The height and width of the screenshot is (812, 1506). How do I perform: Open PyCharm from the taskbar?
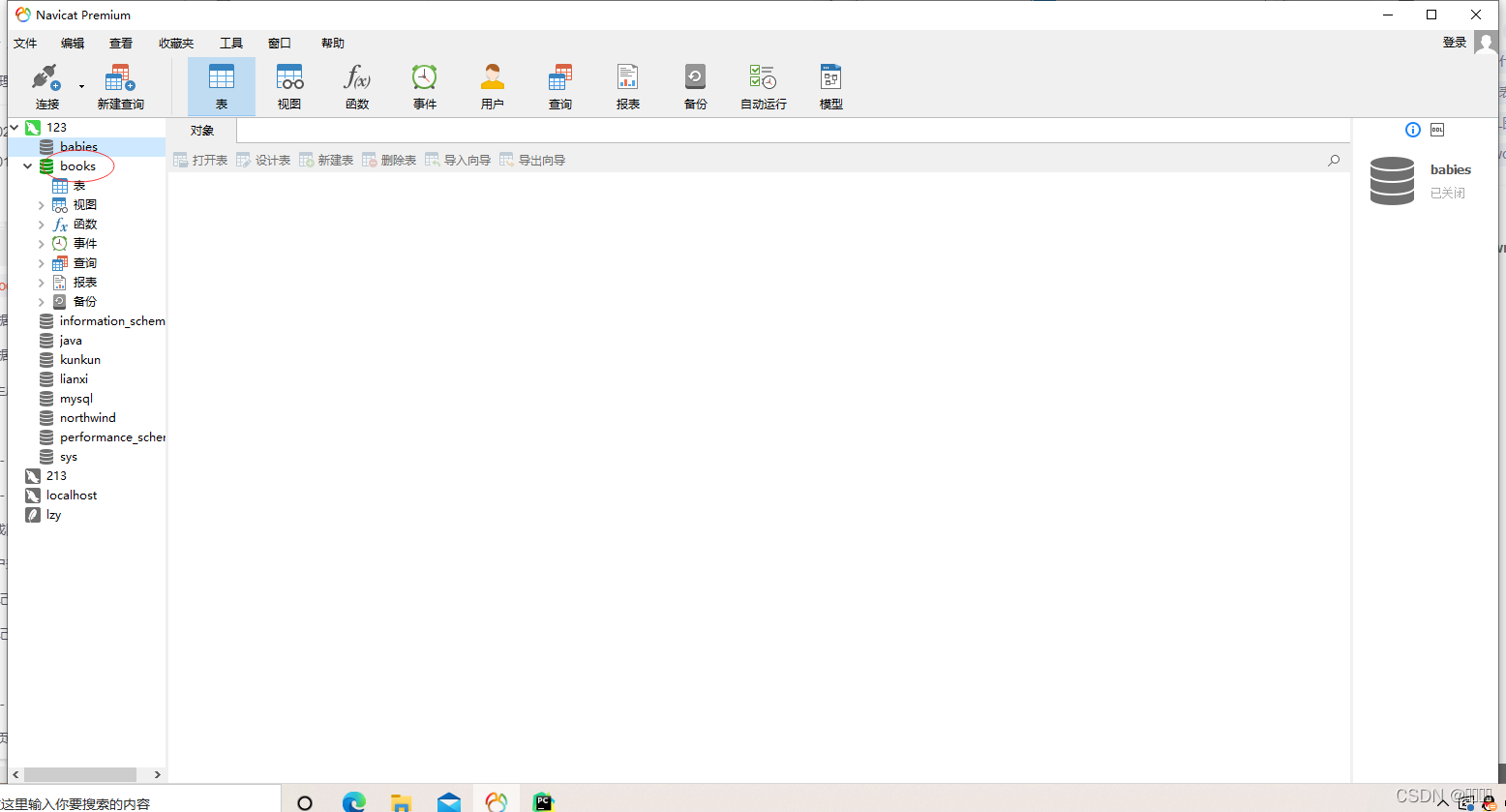point(543,802)
